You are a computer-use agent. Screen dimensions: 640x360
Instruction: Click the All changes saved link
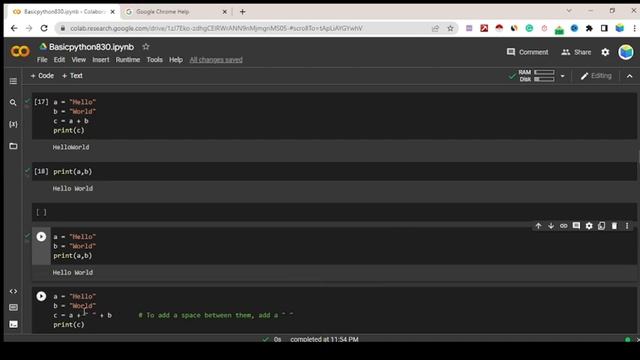tap(216, 60)
